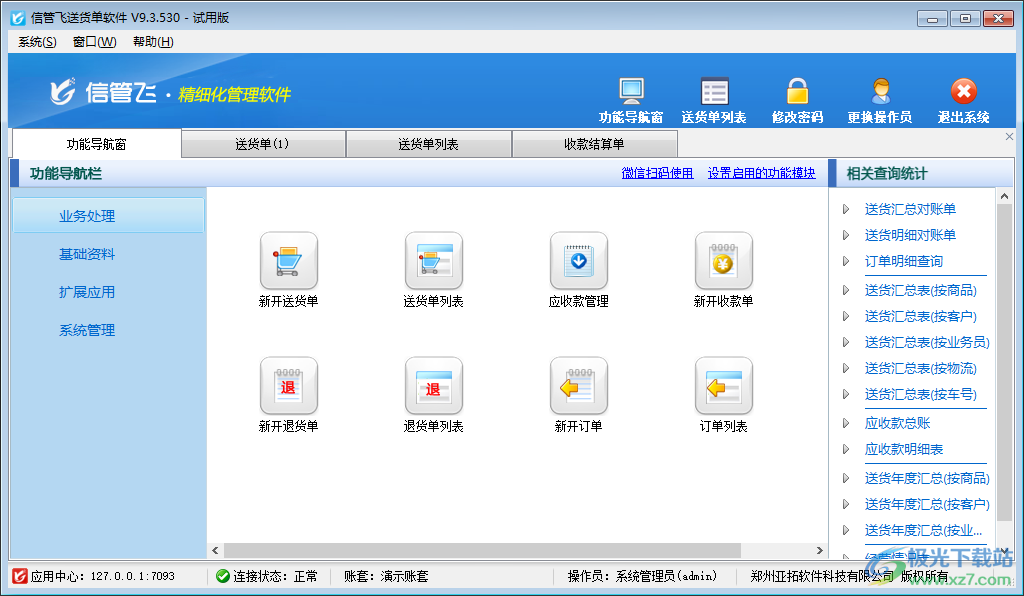Screen dimensions: 1024x596
Task: Switch to the 收款结算单 tab
Action: point(594,144)
